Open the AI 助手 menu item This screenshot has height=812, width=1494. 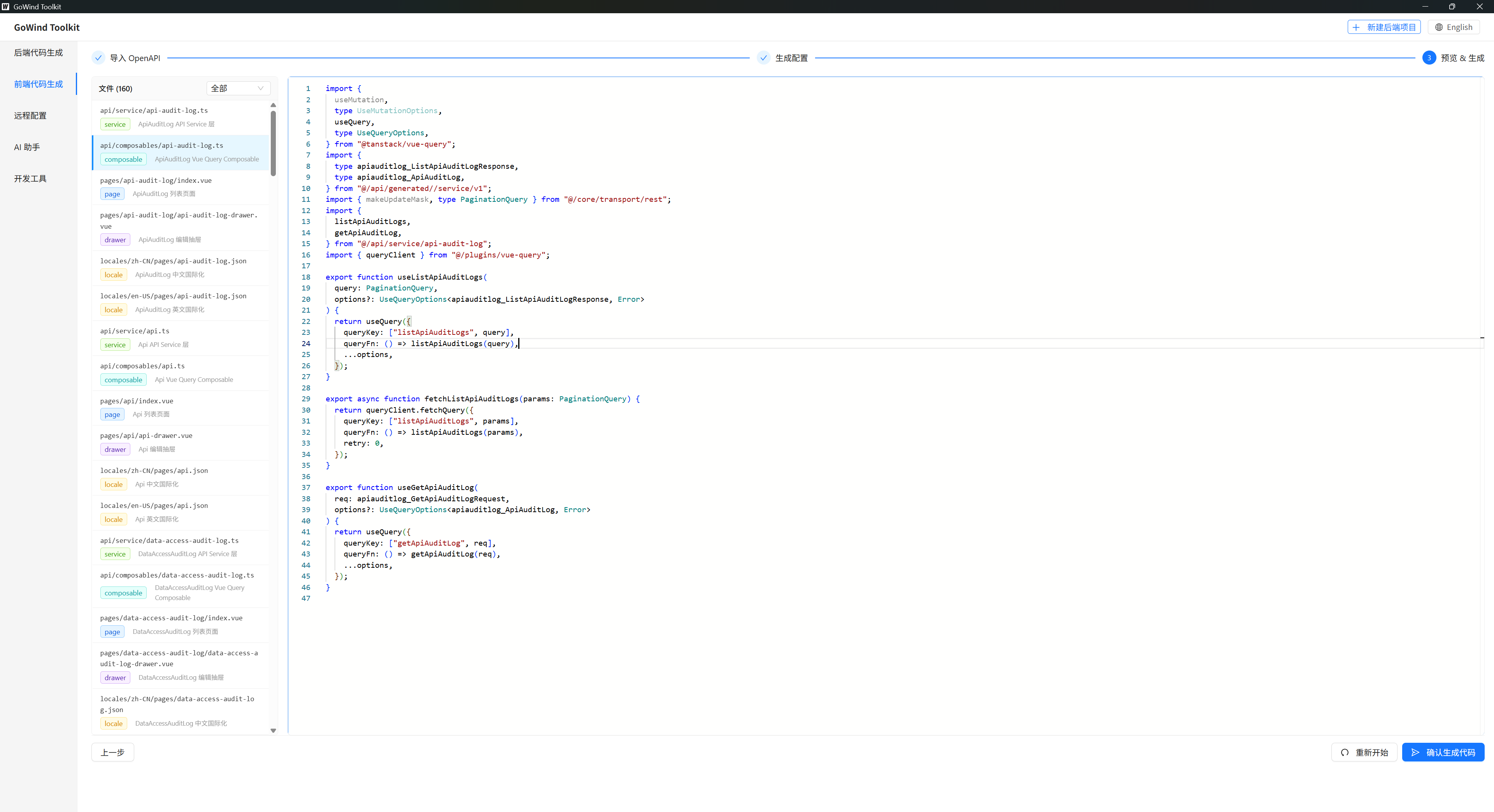[x=38, y=147]
